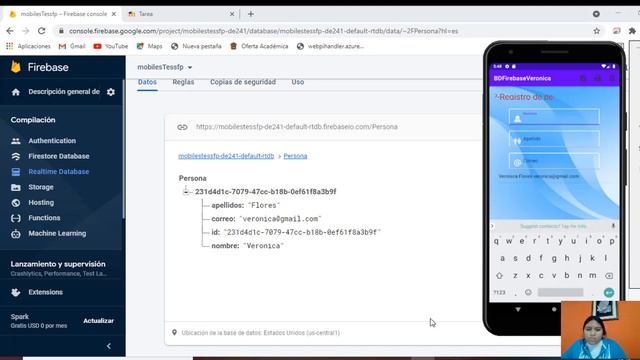Open the webpihandler.azure bookmark
Screen dimensions: 640x360
pyautogui.click(x=330, y=46)
